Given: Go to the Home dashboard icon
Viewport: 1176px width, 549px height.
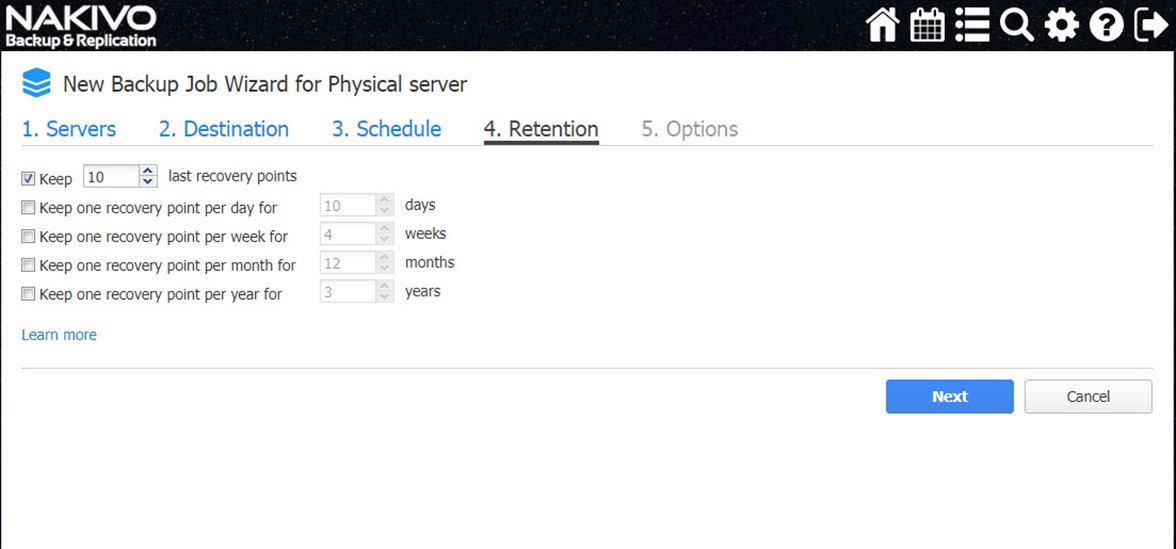Looking at the screenshot, I should pyautogui.click(x=882, y=26).
